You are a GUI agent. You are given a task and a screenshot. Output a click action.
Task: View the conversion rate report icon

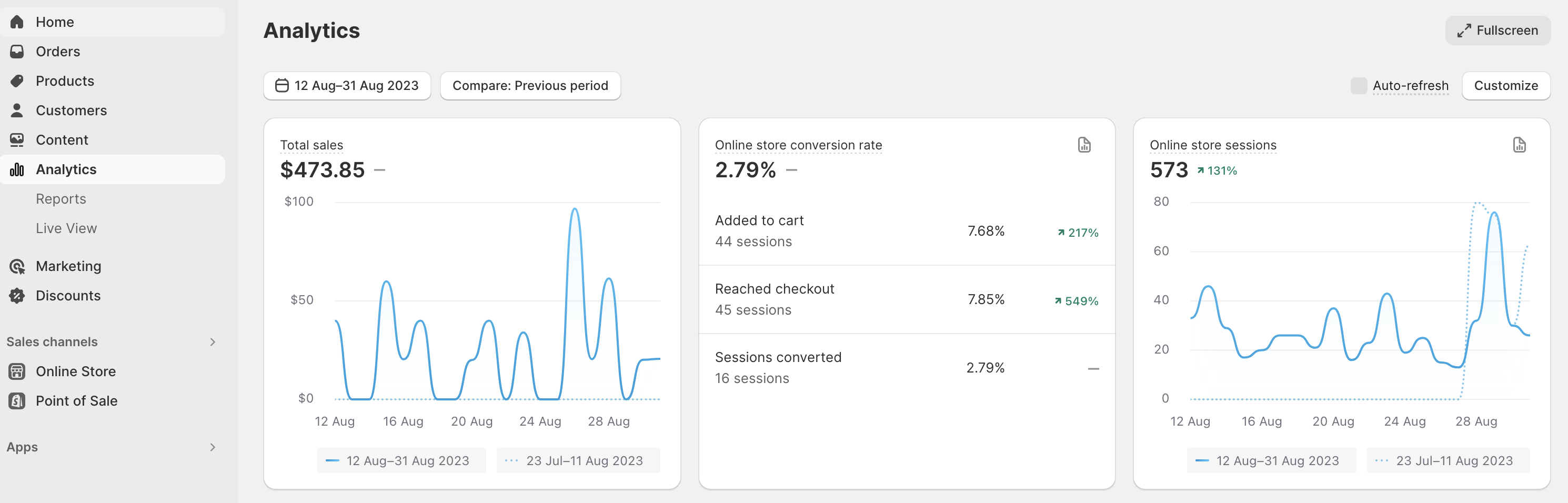pyautogui.click(x=1084, y=145)
